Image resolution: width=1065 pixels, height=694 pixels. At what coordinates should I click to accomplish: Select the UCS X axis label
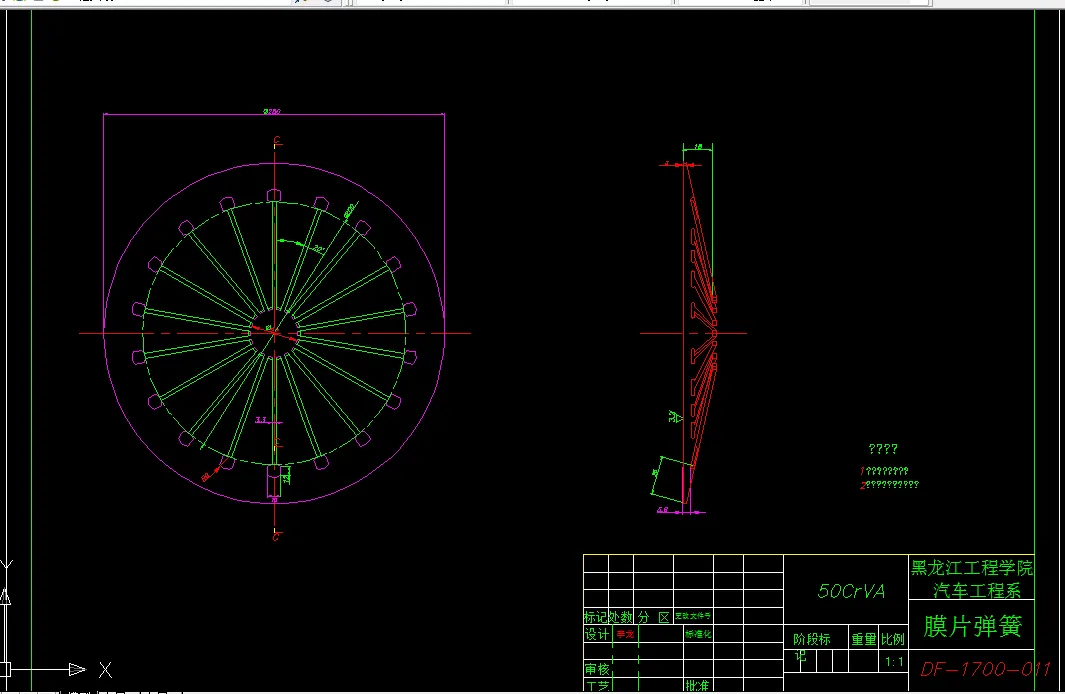105,670
